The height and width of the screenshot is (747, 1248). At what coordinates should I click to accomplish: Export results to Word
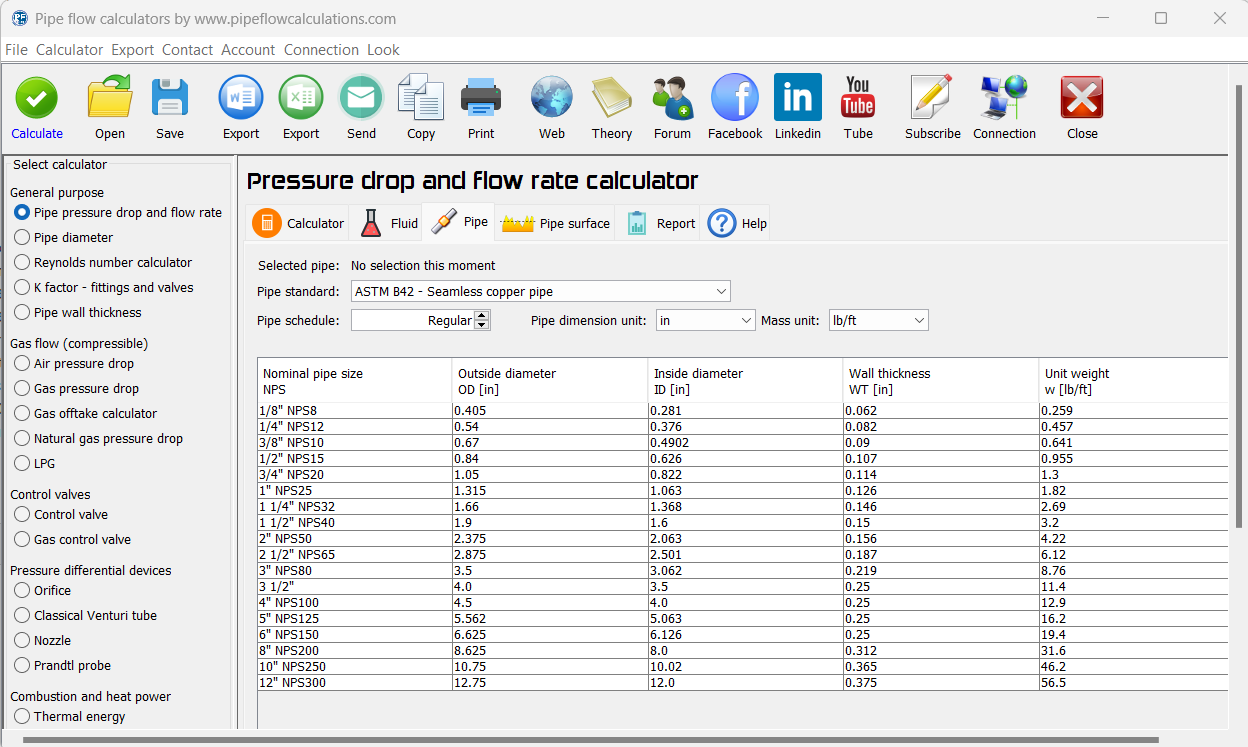(240, 107)
